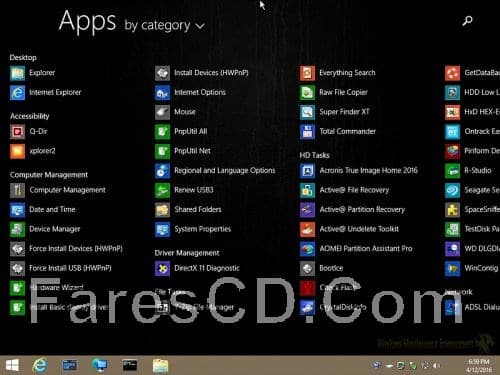Image resolution: width=500 pixels, height=375 pixels.
Task: Launch WD DLGDIAG icon
Action: point(452,249)
